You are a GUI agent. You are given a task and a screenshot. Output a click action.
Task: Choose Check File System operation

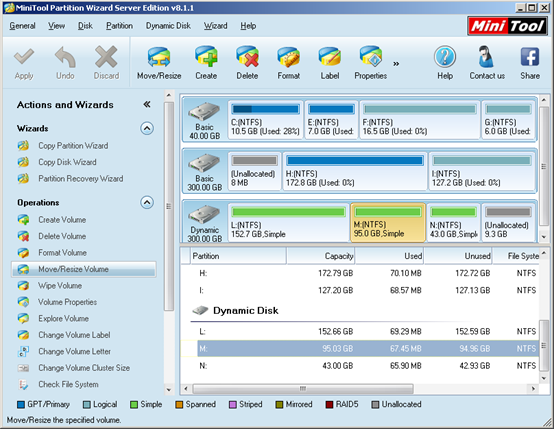(68, 384)
